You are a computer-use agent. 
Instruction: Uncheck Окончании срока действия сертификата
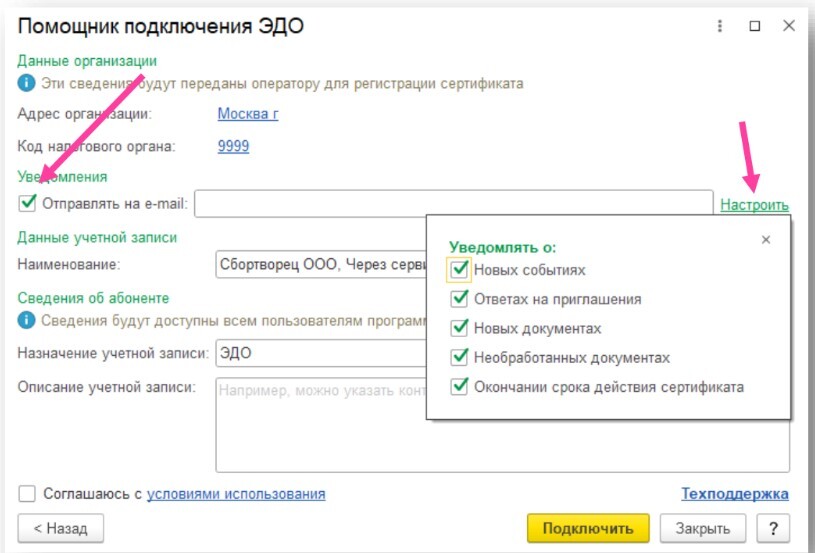tap(459, 387)
